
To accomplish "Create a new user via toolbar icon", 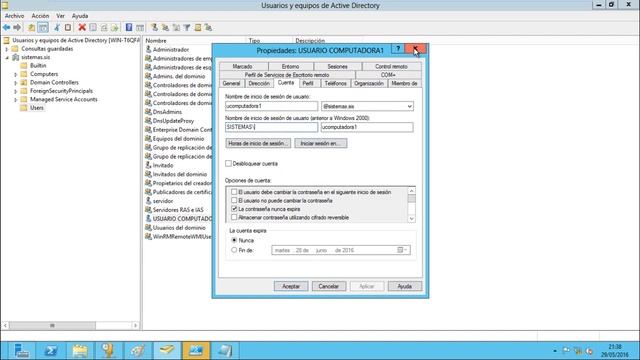I will tap(154, 27).
